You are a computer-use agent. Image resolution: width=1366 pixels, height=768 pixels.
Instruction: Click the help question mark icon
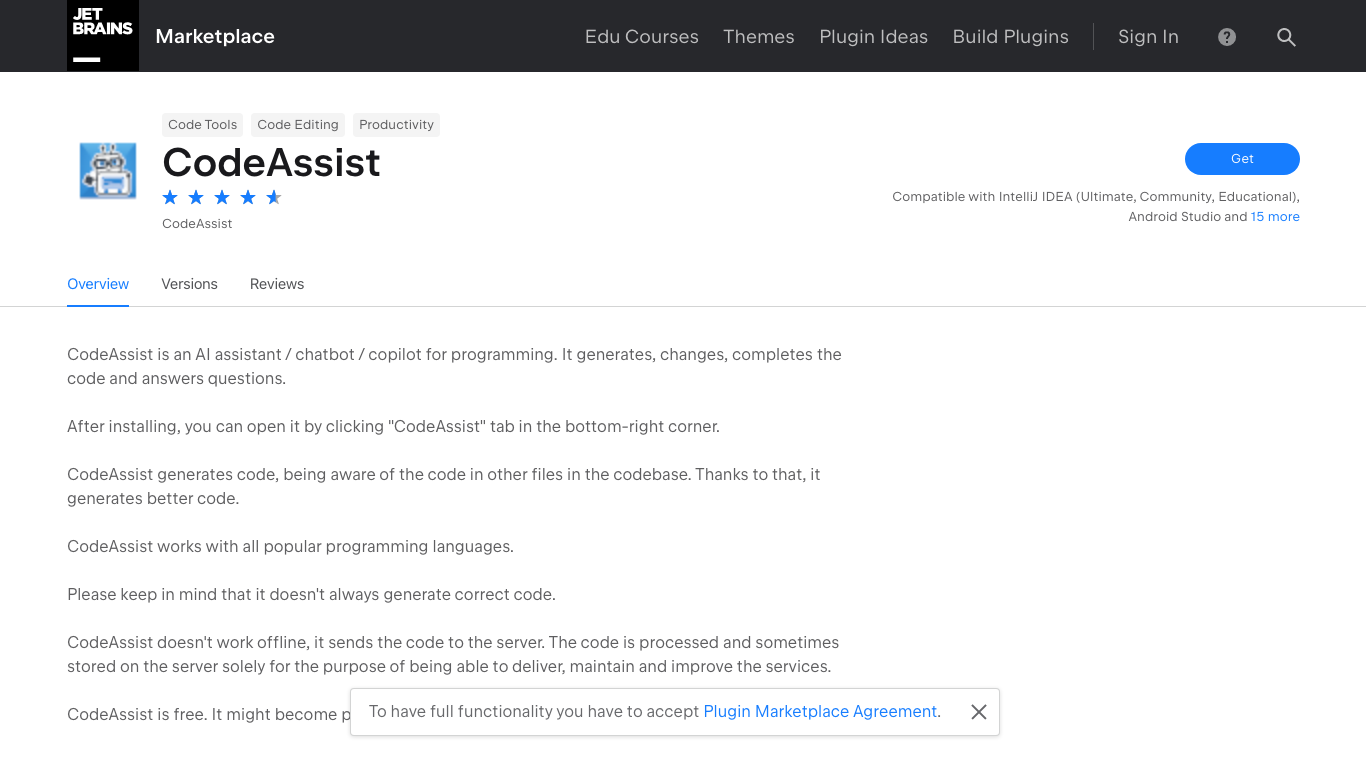pyautogui.click(x=1226, y=37)
